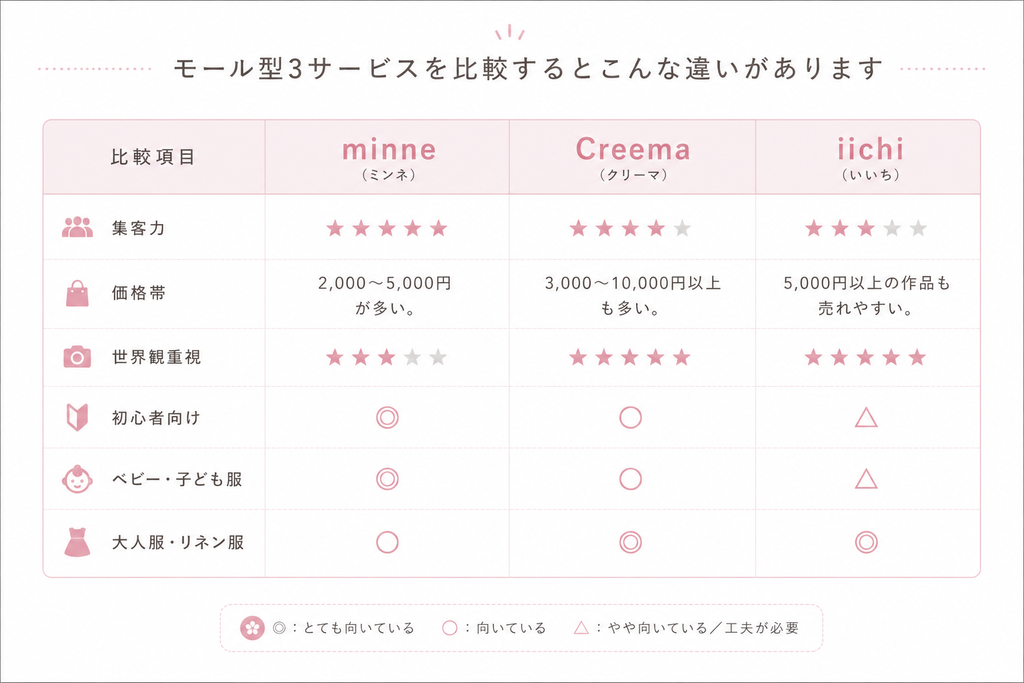Screen dimensions: 1024x683
Task: Click the dress icon beside 大人服・リネン服
Action: click(77, 542)
